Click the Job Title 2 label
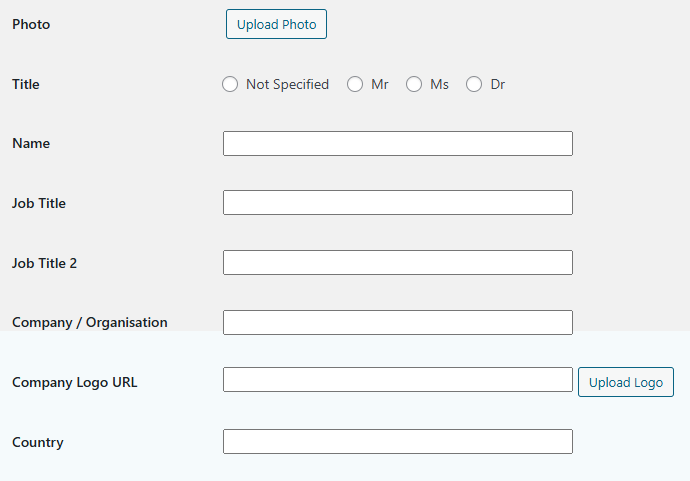 tap(45, 264)
